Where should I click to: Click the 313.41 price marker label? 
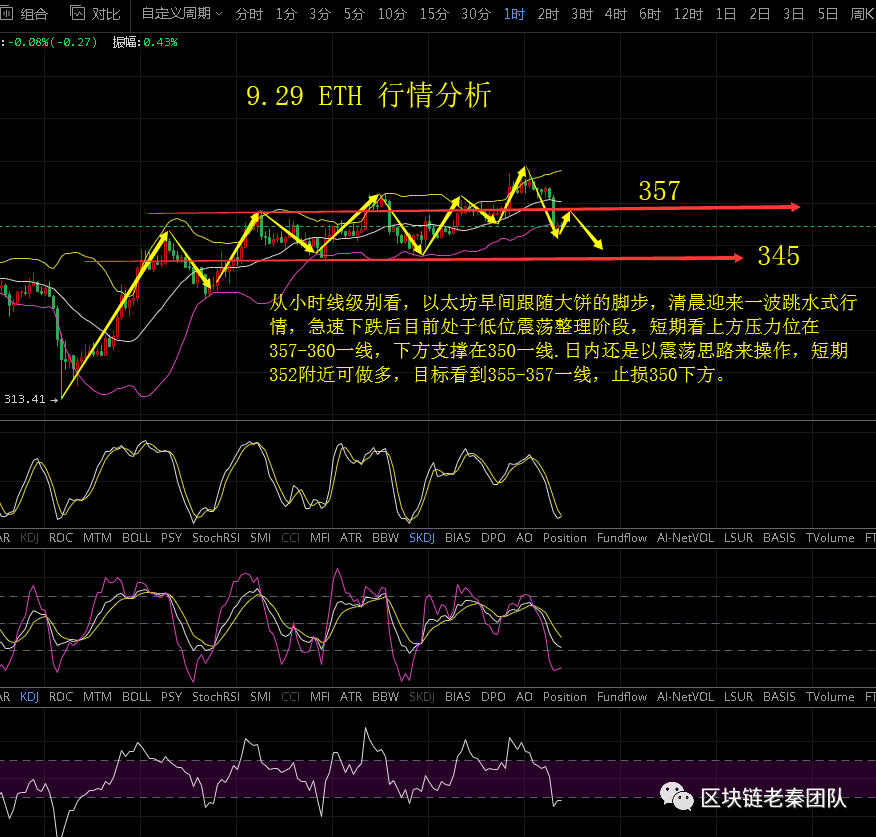[27, 398]
